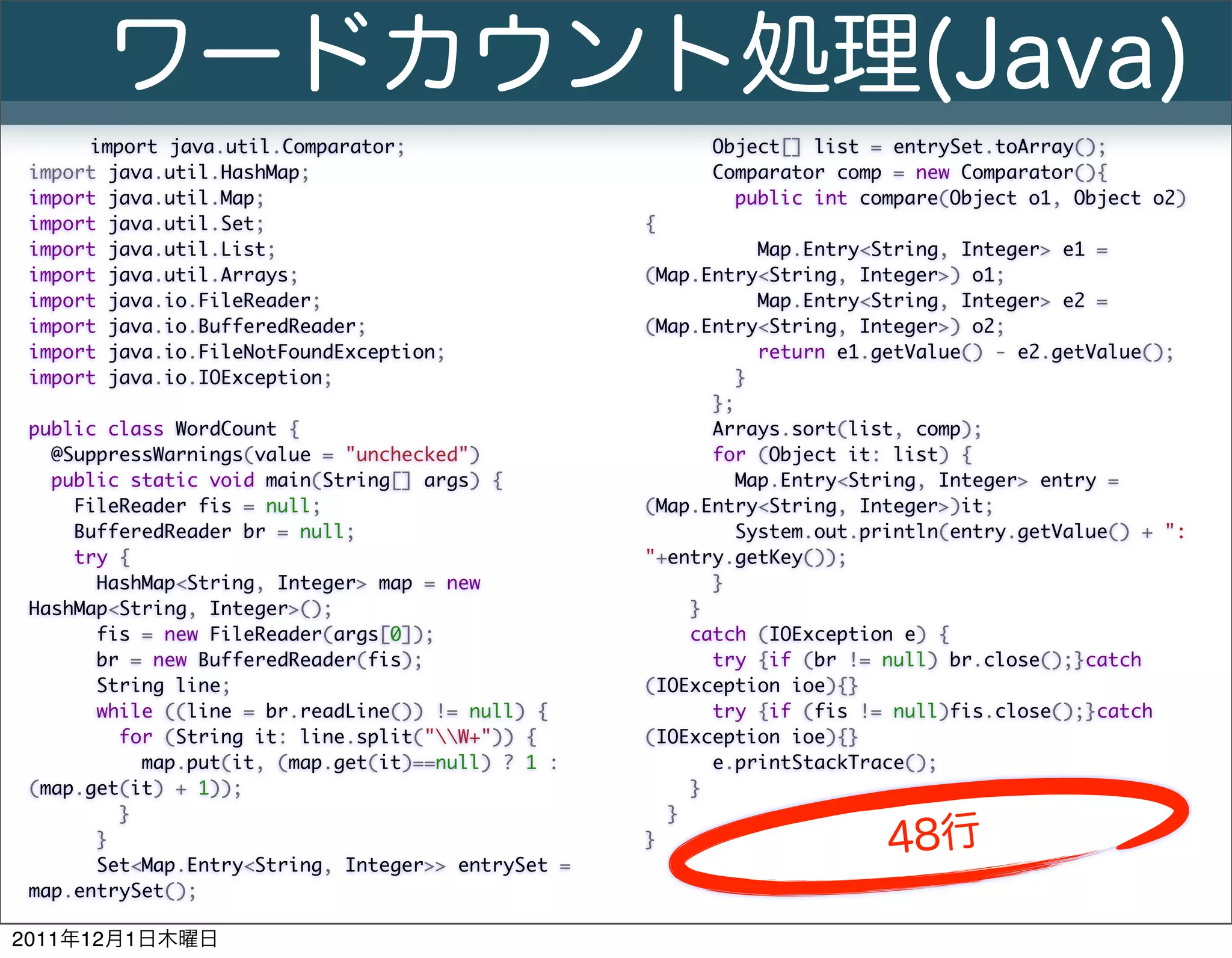This screenshot has height=958, width=1232.
Task: Click the 'map.put(it,' statement line
Action: click(350, 763)
